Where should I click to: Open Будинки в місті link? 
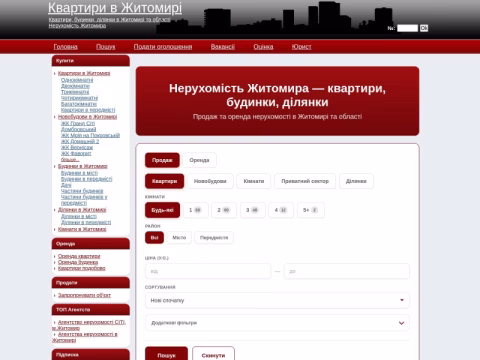click(x=79, y=173)
